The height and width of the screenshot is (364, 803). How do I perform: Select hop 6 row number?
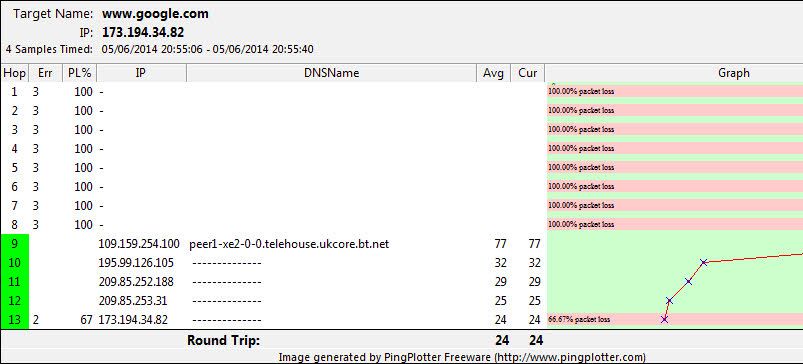14,186
